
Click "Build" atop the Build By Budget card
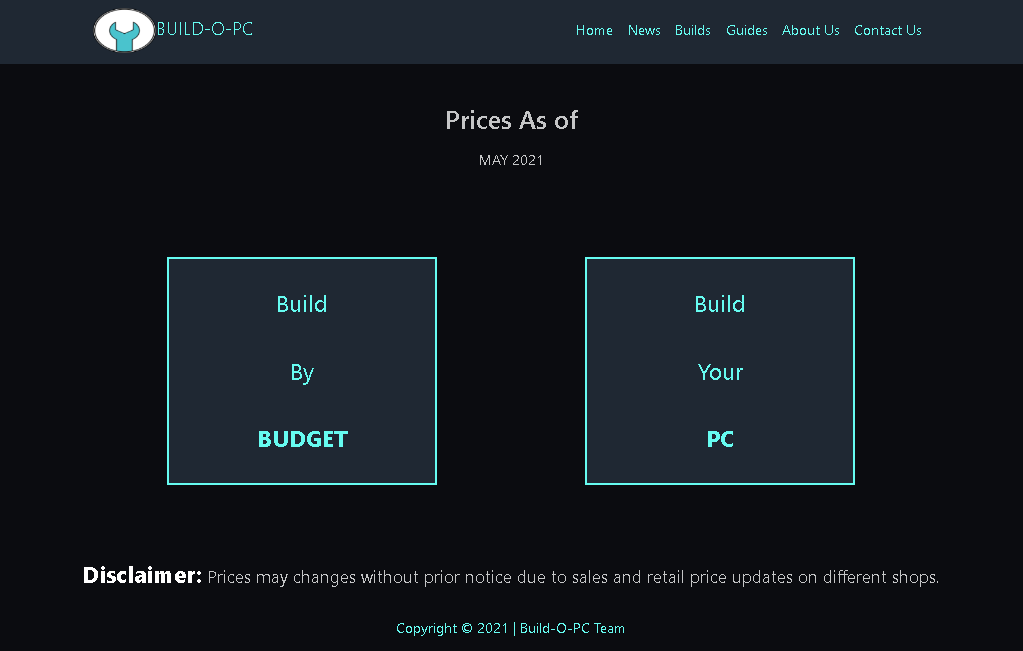point(302,304)
